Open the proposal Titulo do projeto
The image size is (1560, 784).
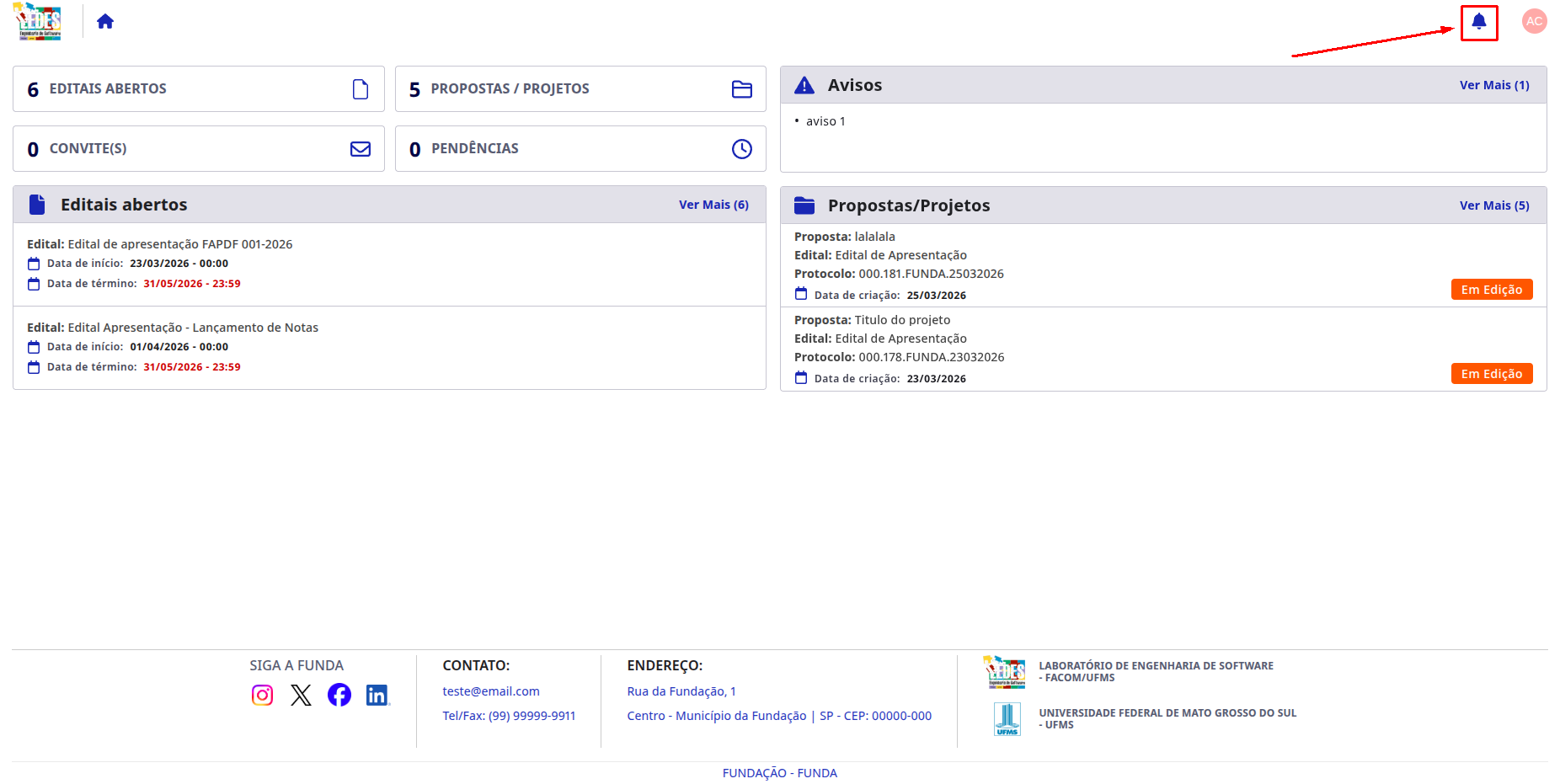coord(1163,349)
